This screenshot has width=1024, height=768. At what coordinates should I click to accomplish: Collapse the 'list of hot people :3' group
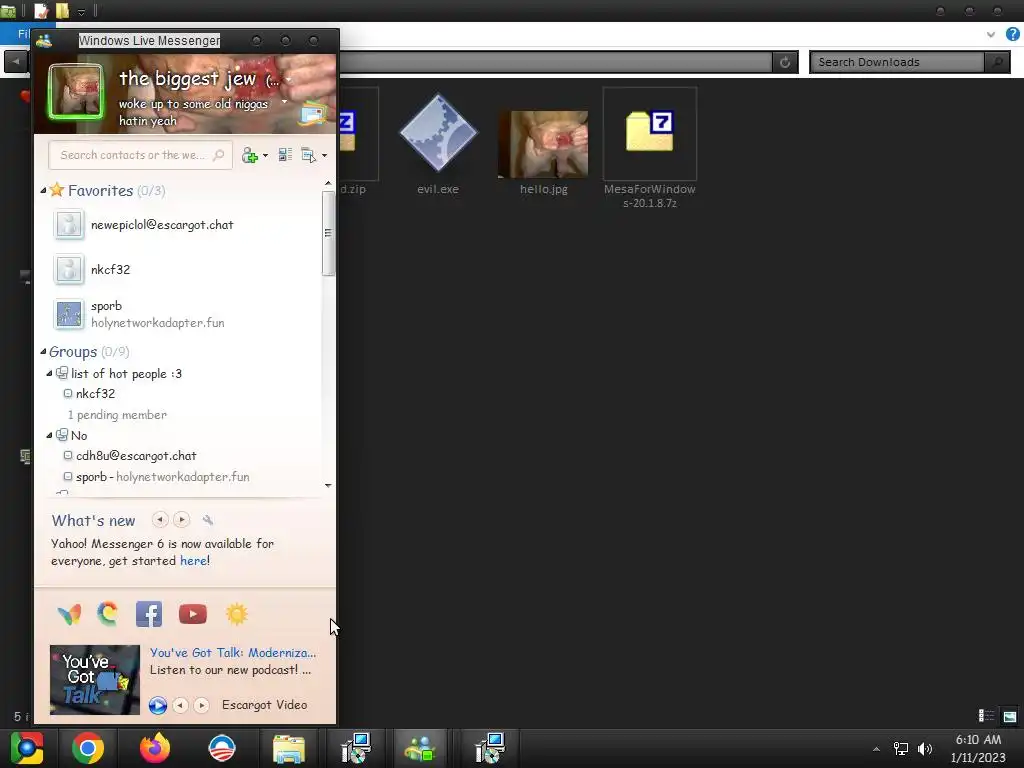(x=49, y=374)
